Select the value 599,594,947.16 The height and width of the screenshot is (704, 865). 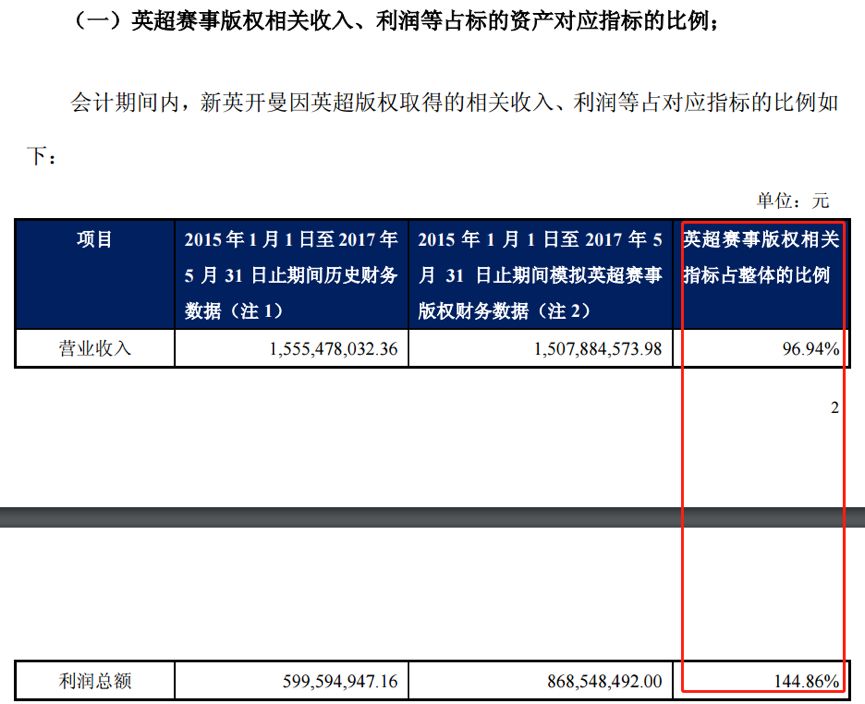(x=340, y=681)
